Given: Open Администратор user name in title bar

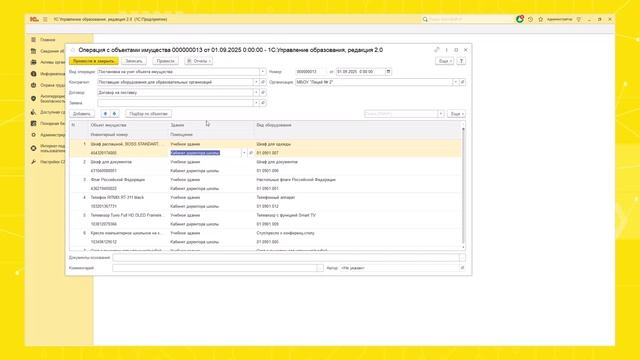Looking at the screenshot, I should (559, 19).
